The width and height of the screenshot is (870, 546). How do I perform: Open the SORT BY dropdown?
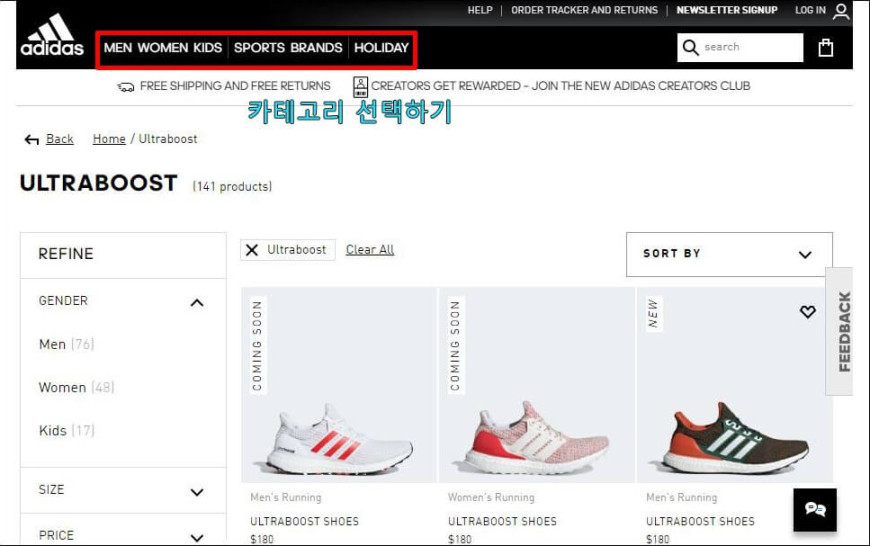729,254
